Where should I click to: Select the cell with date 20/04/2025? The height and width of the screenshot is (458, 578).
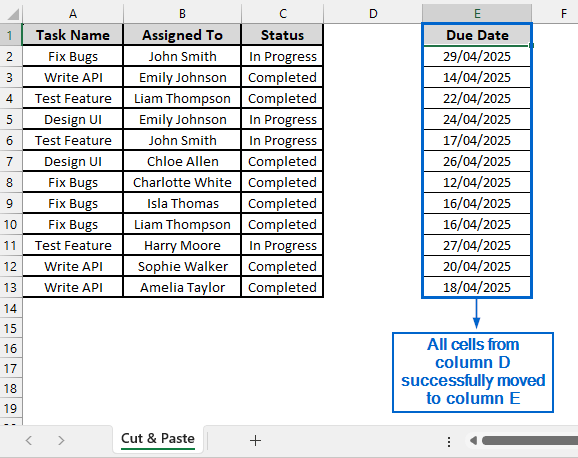pyautogui.click(x=477, y=266)
